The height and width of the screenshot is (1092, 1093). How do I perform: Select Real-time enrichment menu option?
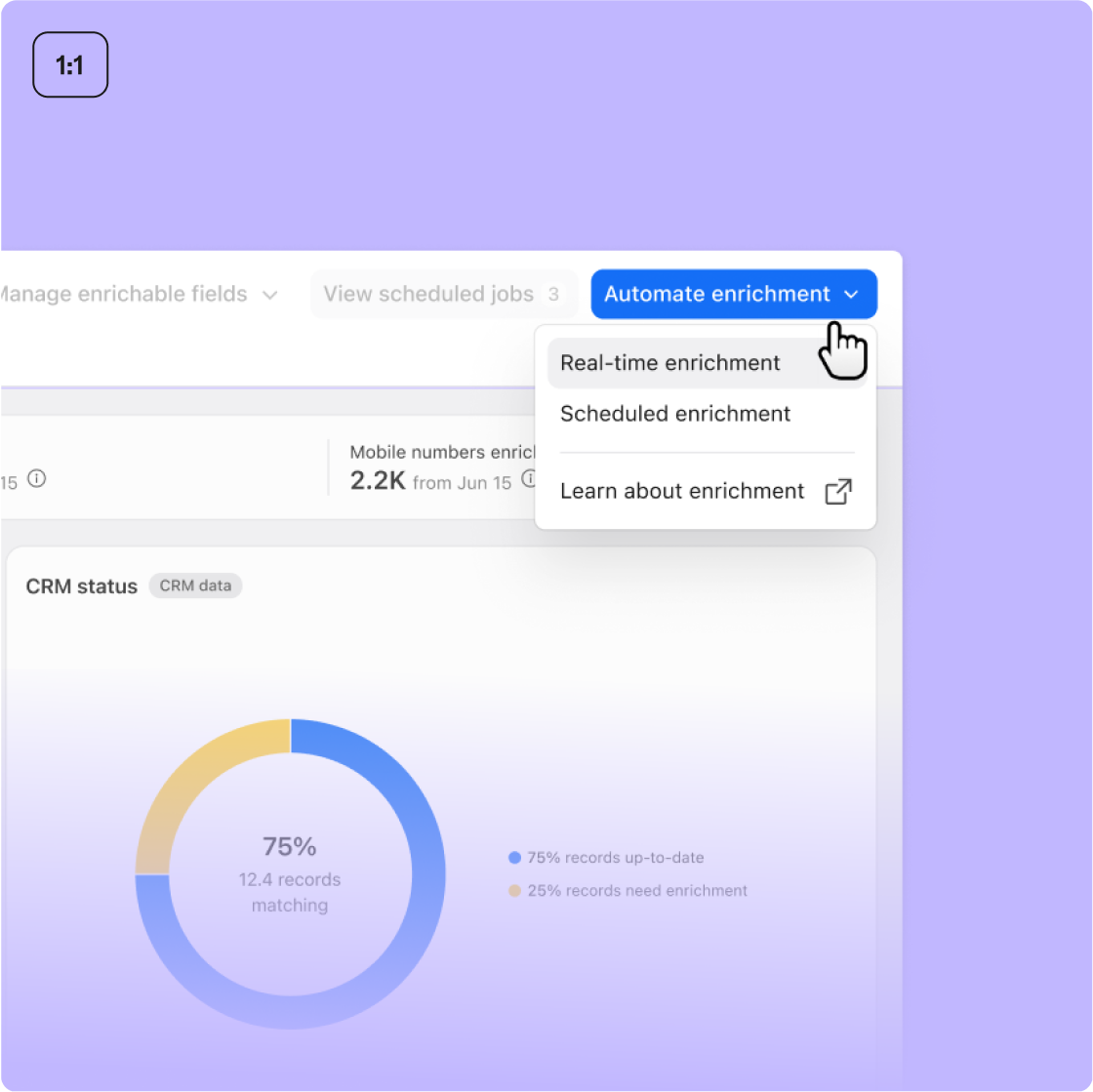point(707,363)
